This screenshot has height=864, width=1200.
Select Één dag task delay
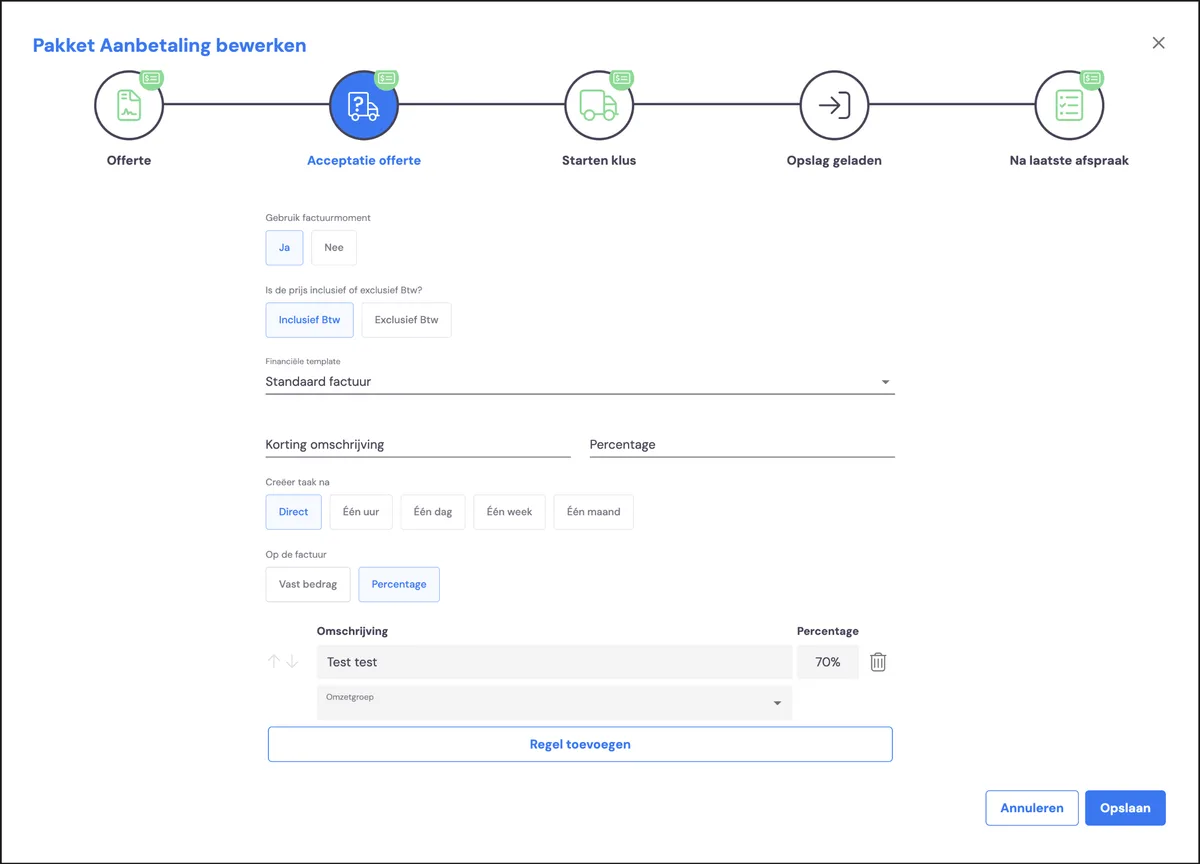pyautogui.click(x=433, y=511)
